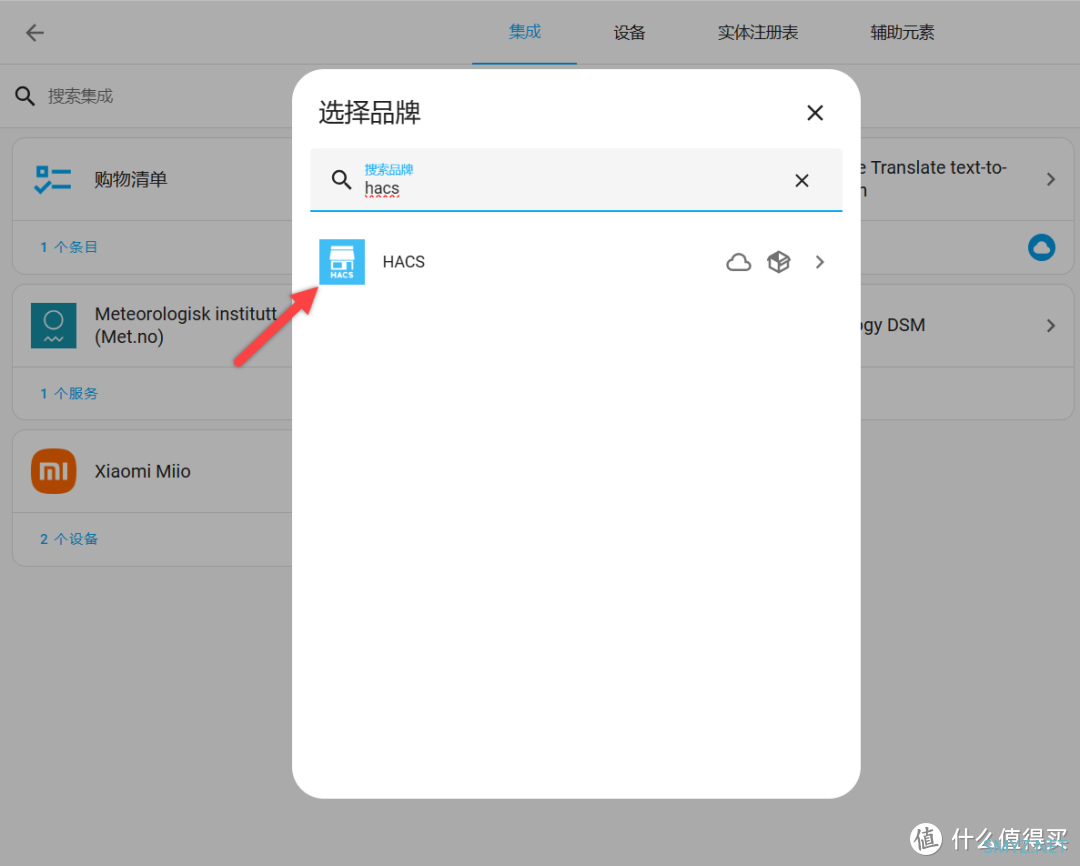Viewport: 1080px width, 866px height.
Task: Switch to the 辅助元素 tab
Action: (902, 32)
